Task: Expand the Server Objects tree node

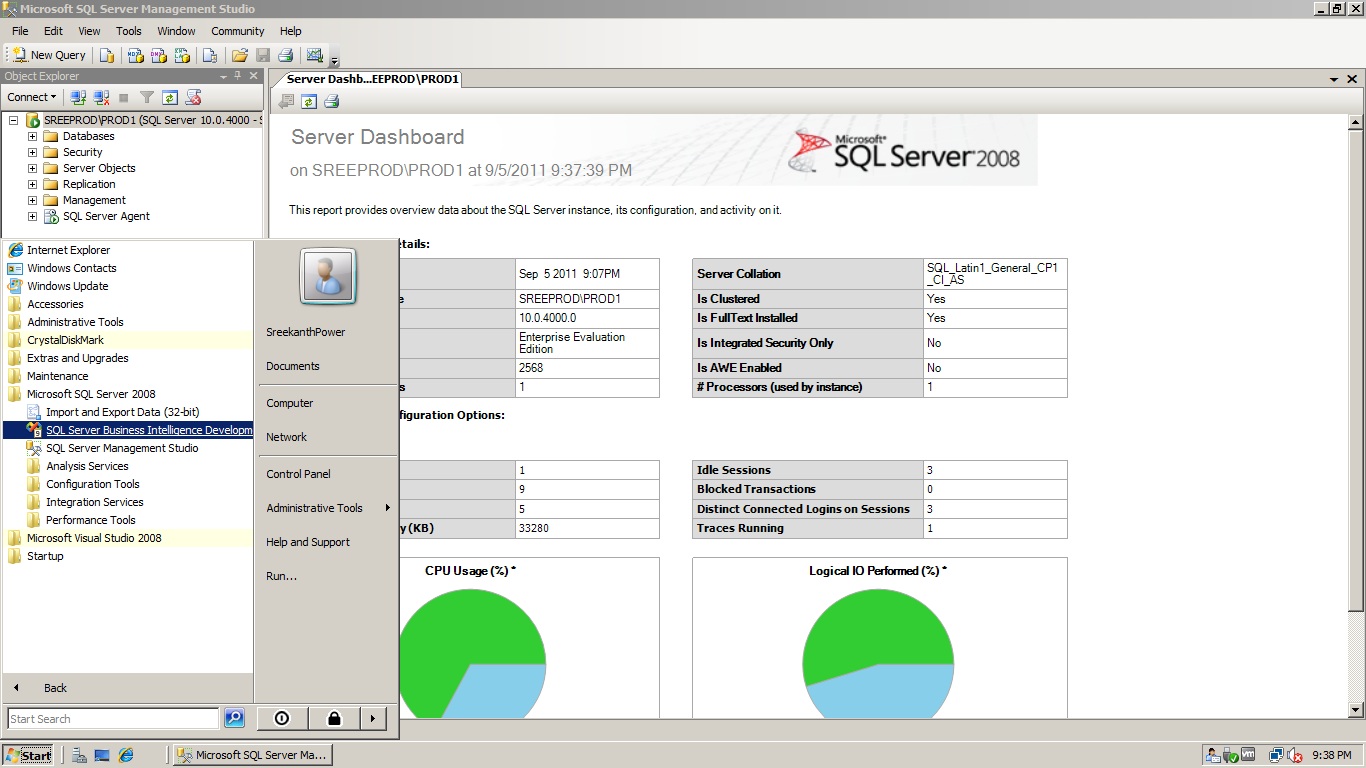Action: (32, 168)
